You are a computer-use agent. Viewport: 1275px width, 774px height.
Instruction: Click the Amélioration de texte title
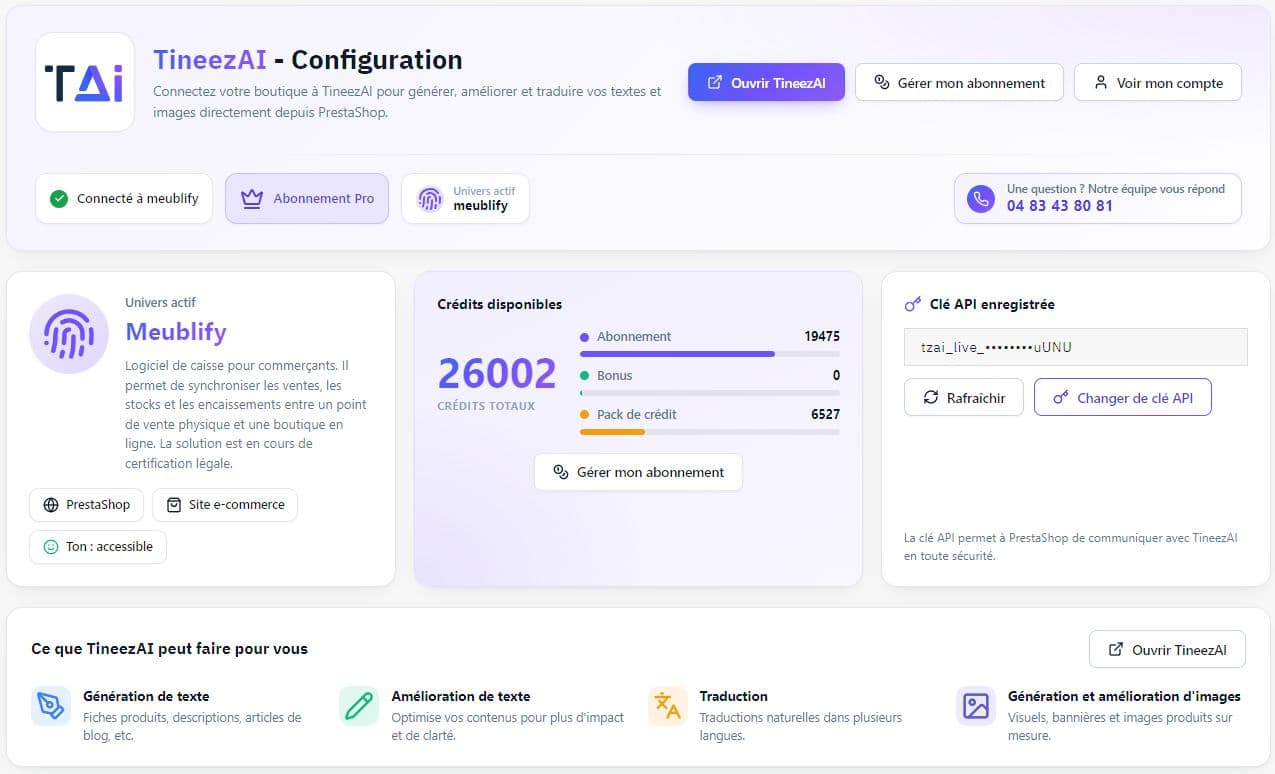(461, 696)
